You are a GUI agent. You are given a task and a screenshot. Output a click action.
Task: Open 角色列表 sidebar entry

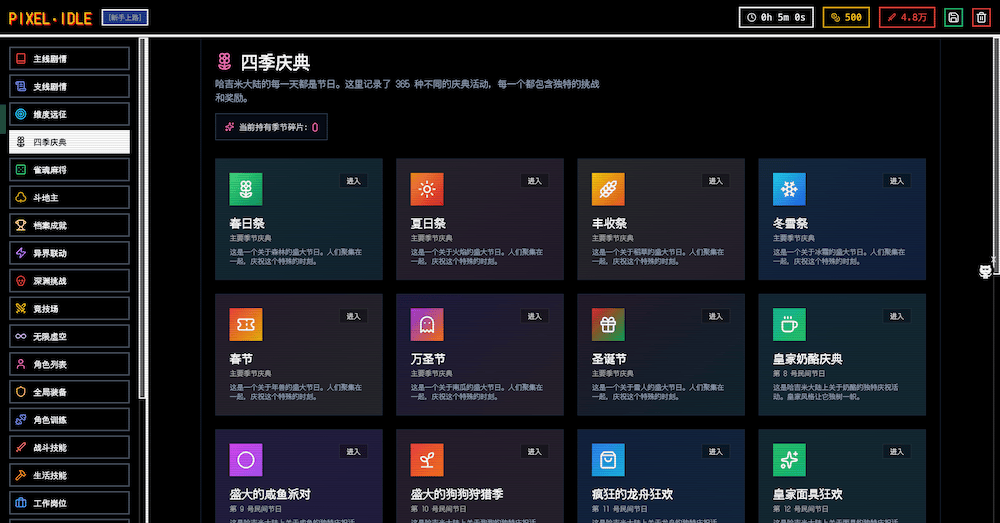(69, 364)
